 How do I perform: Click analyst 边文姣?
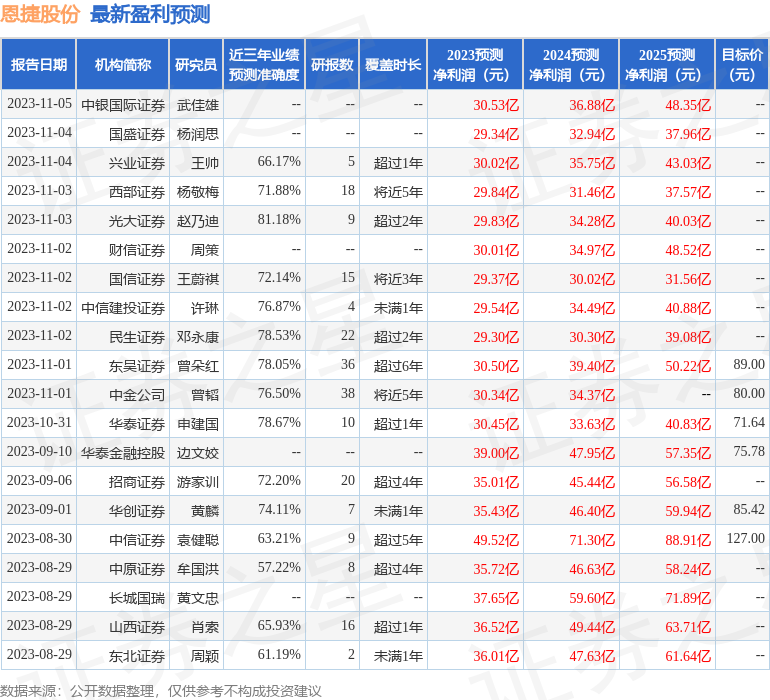pyautogui.click(x=198, y=452)
